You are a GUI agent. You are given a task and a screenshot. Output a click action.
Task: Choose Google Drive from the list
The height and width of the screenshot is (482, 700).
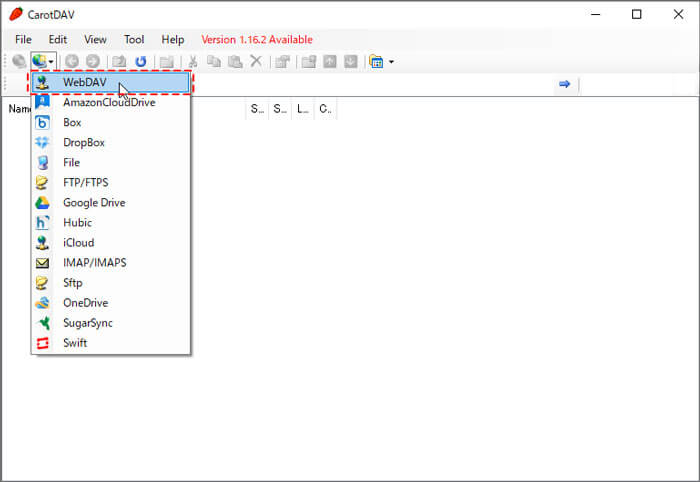tap(111, 203)
